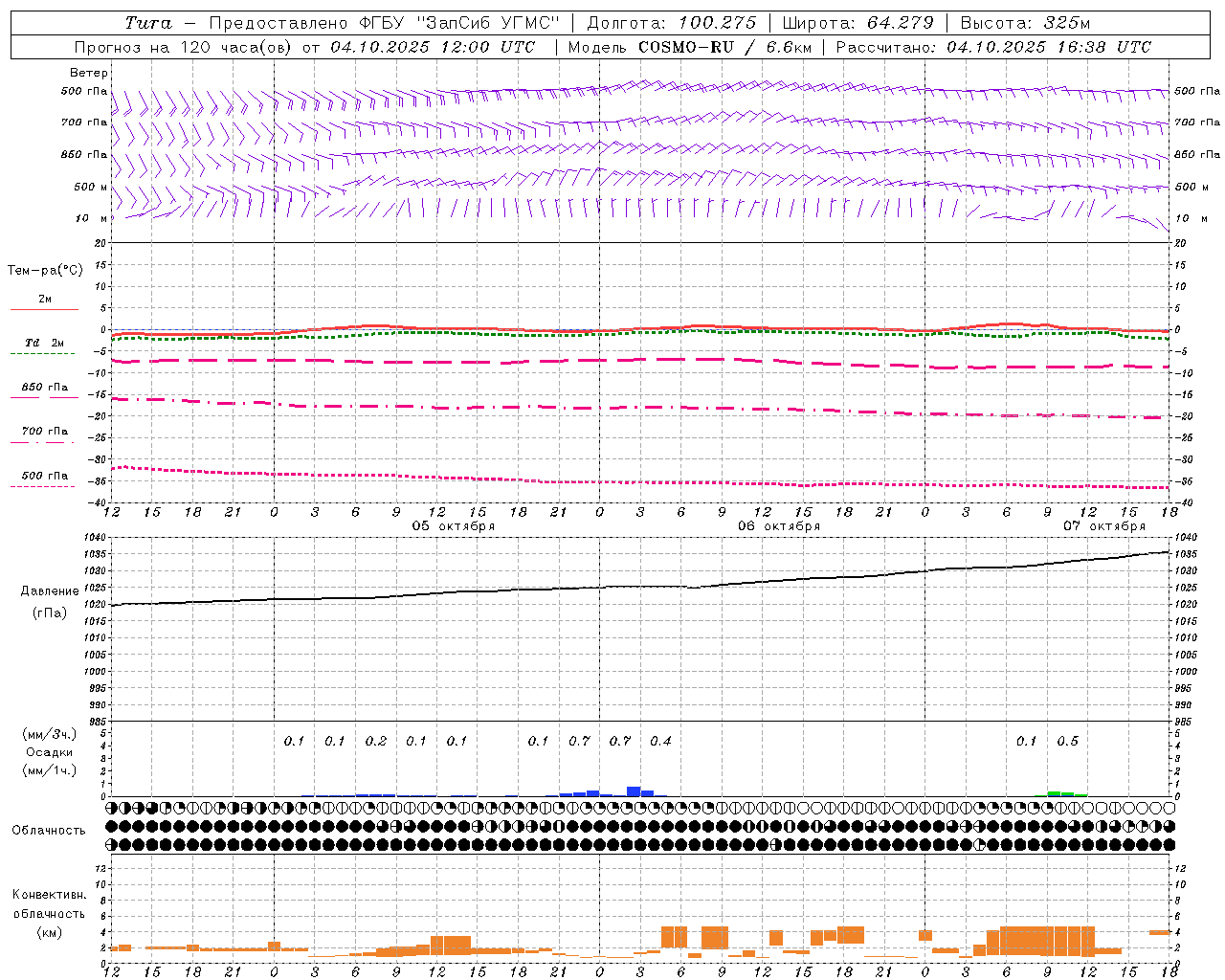This screenshot has height=980, width=1225.
Task: Select the '07 октября' date label
Action: [1103, 526]
